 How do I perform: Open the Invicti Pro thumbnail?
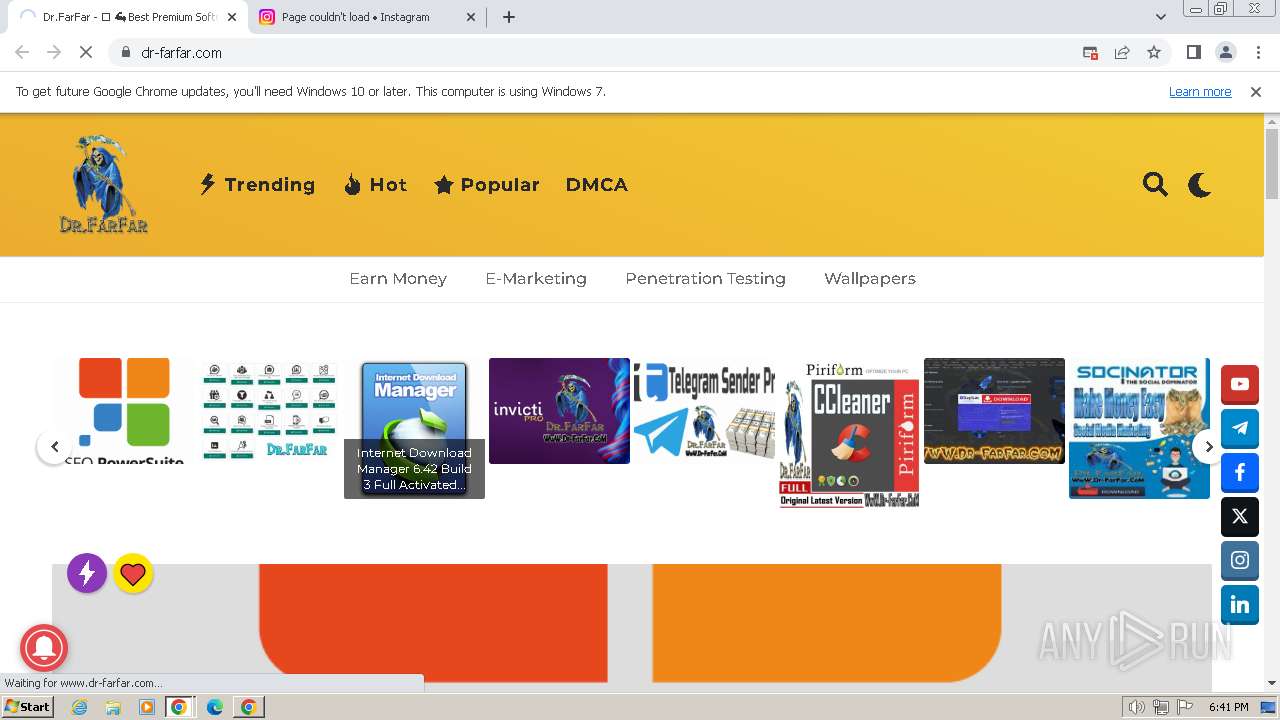pos(559,410)
